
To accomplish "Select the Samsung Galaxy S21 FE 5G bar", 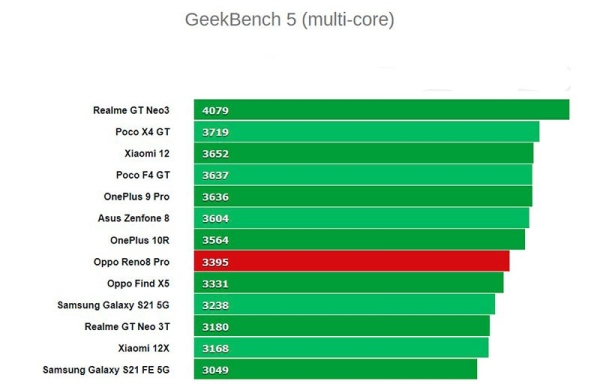I will click(336, 369).
